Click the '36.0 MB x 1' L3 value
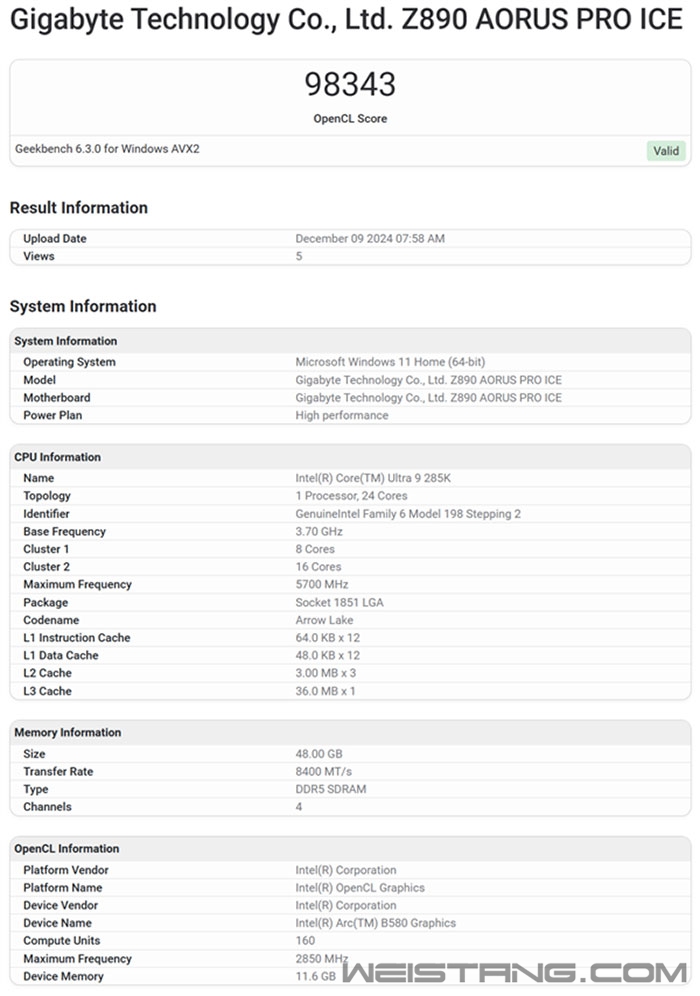Screen dimensions: 700x996 pos(325,691)
